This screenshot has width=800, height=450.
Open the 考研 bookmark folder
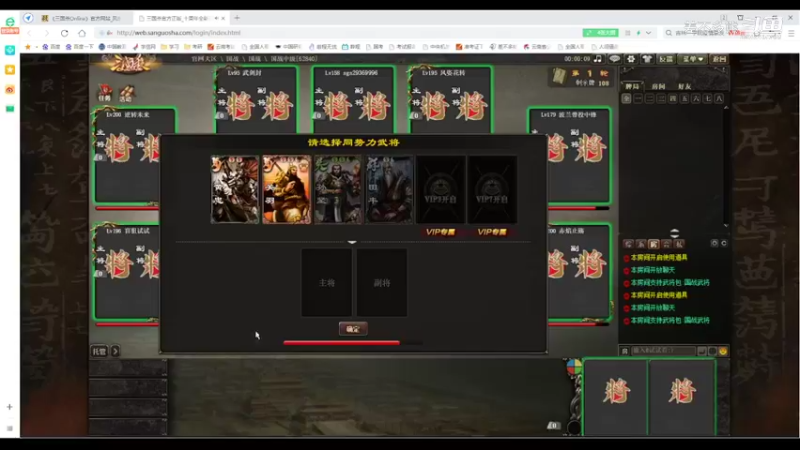[x=193, y=46]
